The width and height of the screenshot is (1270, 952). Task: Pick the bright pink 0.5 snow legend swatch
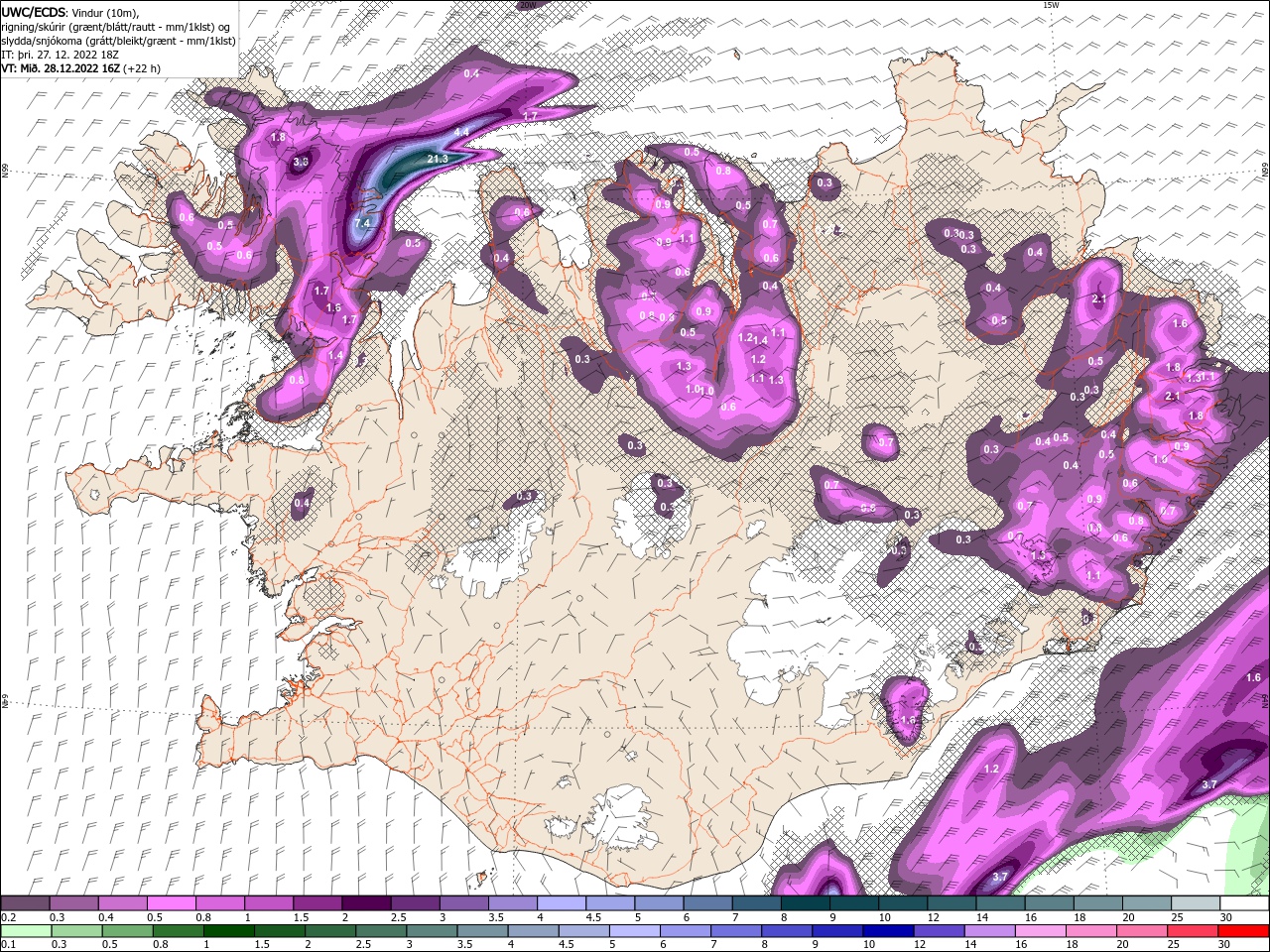(171, 903)
